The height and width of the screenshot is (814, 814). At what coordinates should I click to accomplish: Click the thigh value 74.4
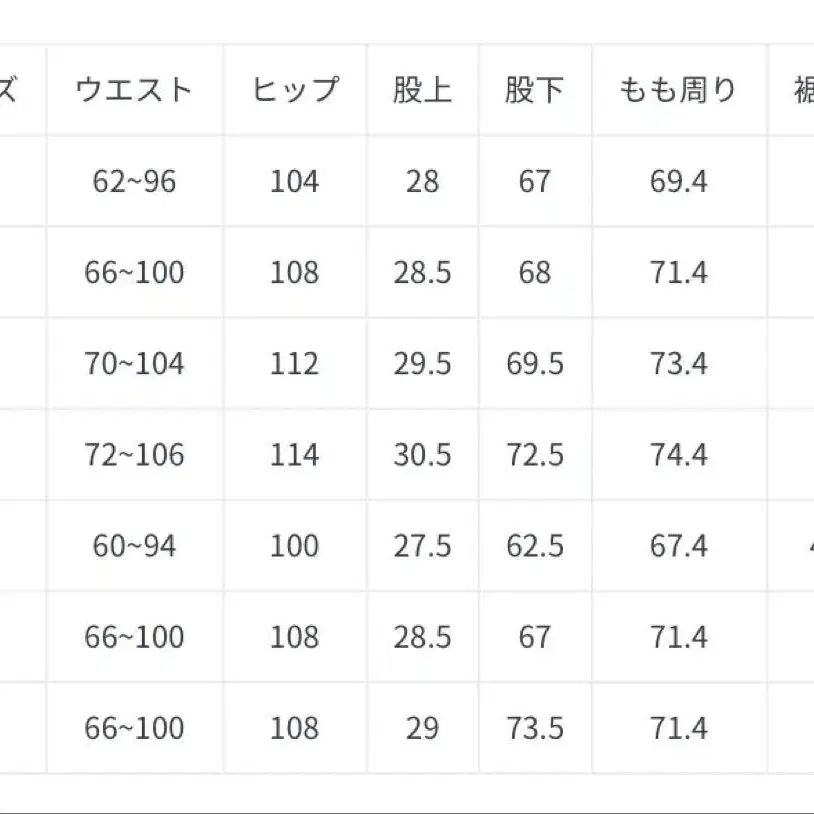[679, 455]
